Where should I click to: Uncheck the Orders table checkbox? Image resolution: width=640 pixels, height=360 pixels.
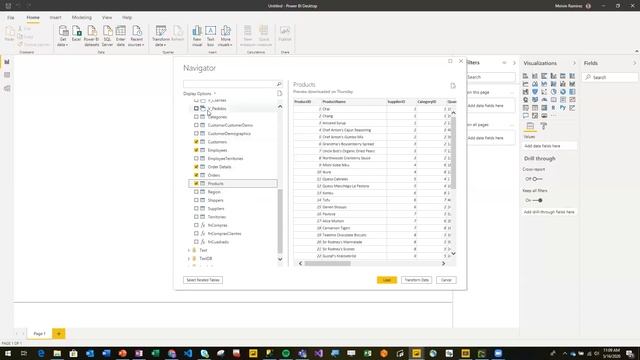196,175
